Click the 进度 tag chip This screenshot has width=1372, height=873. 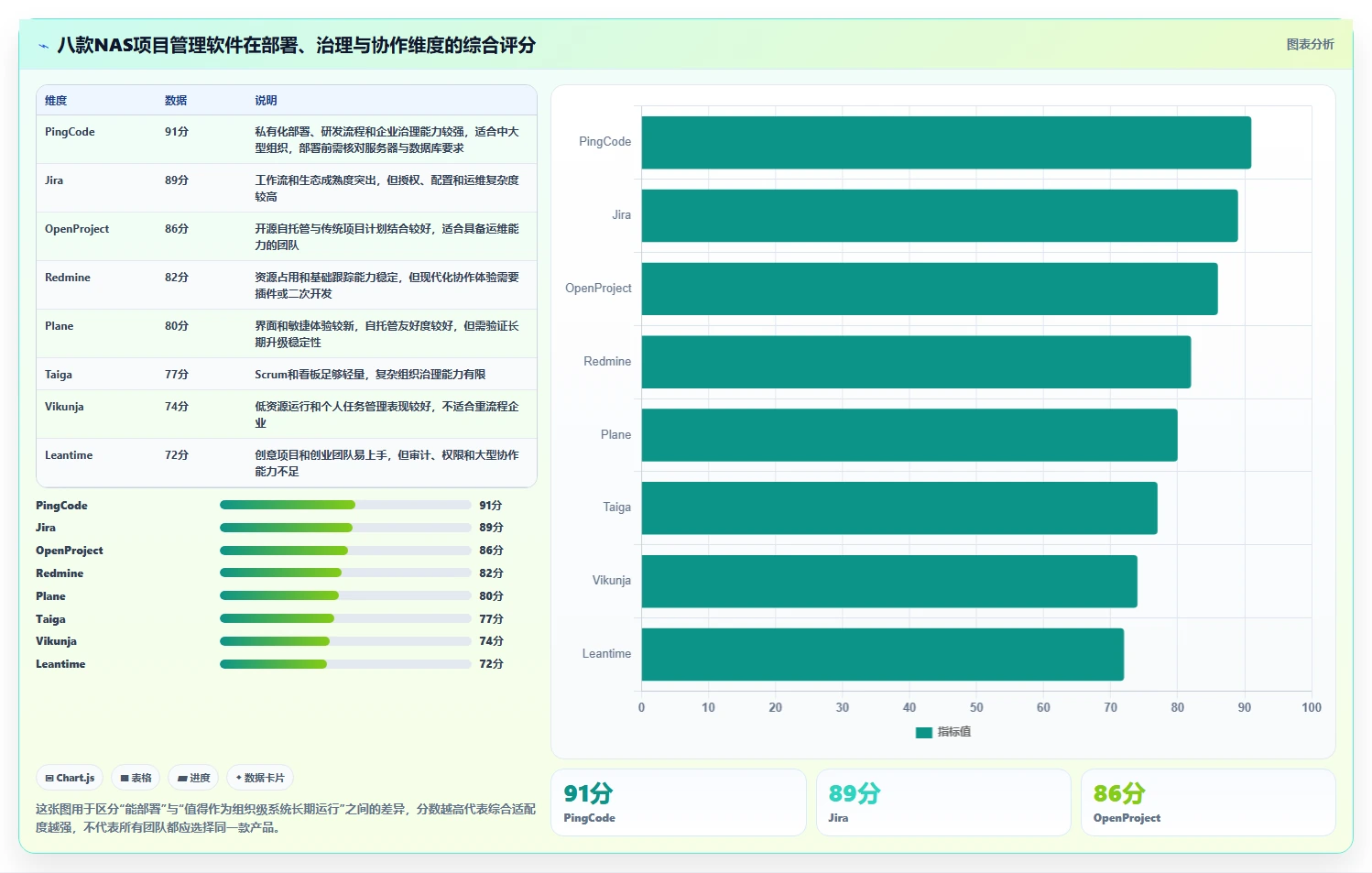[x=193, y=778]
